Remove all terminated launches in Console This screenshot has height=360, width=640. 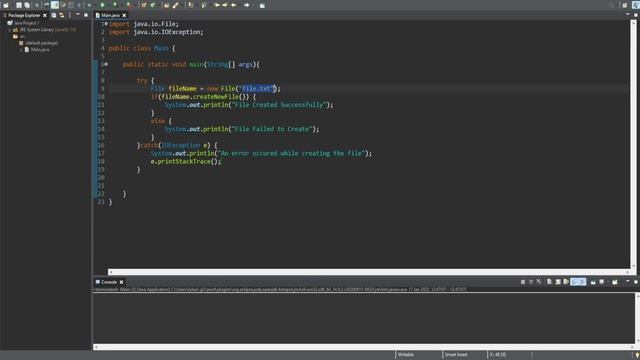pyautogui.click(x=539, y=282)
